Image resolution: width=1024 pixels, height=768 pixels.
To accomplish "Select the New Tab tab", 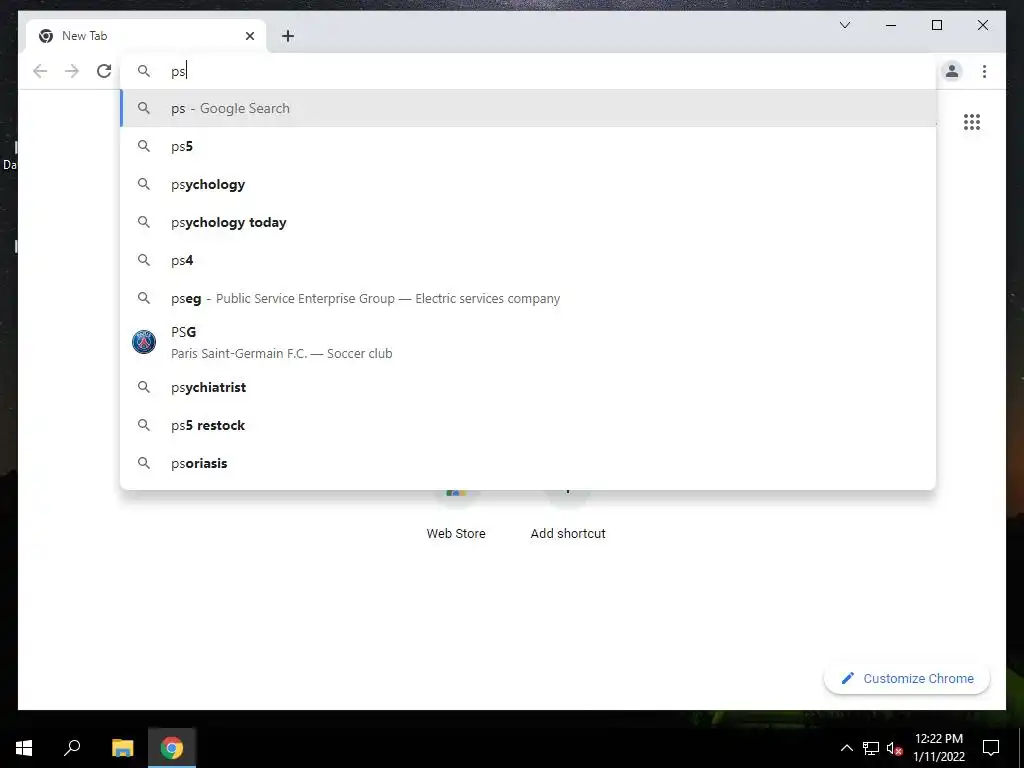I will [x=146, y=36].
